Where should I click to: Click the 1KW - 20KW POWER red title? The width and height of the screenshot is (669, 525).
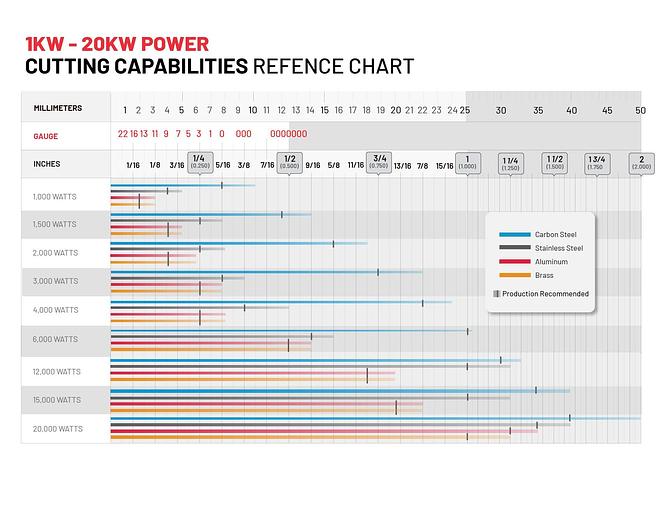pyautogui.click(x=117, y=44)
